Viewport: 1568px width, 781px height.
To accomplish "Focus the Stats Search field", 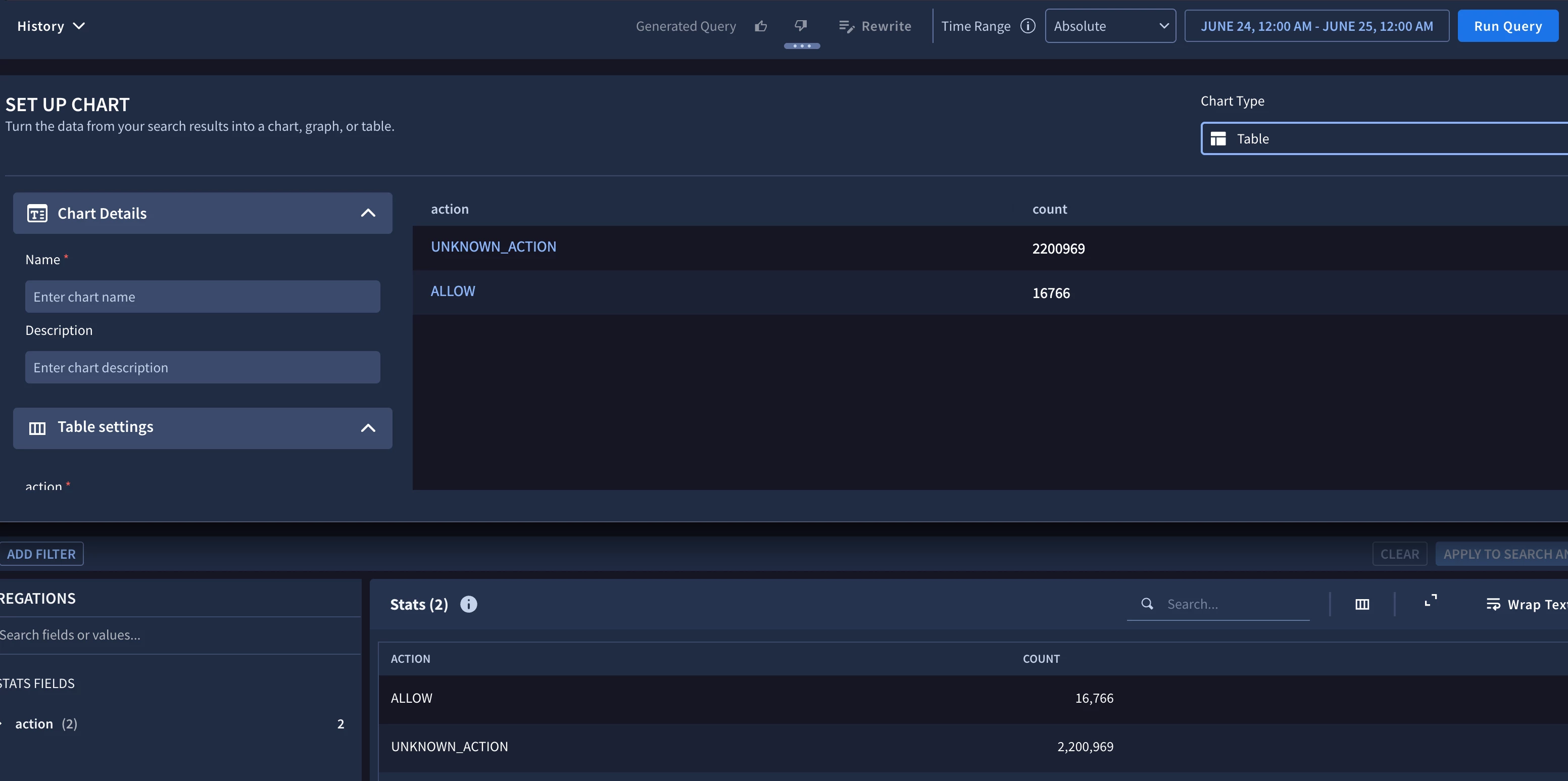I will click(x=1218, y=605).
